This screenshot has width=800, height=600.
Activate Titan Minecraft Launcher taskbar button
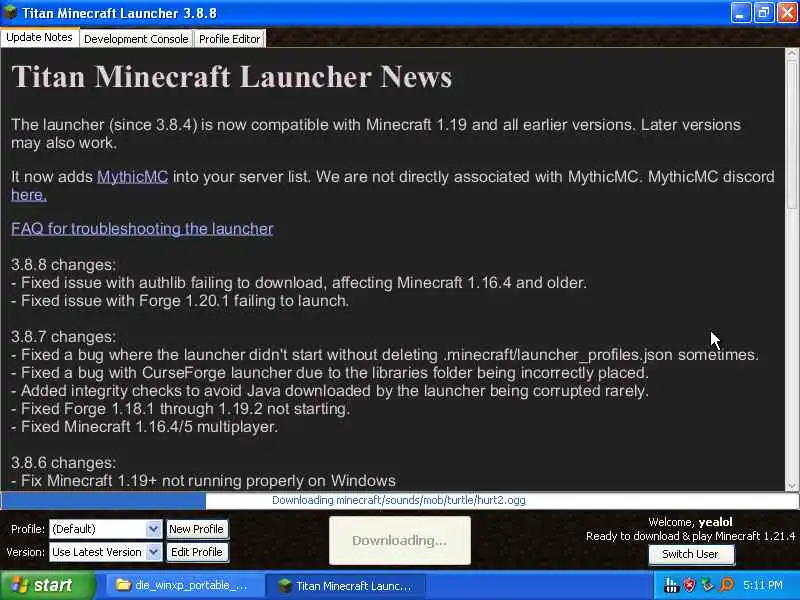[346, 585]
